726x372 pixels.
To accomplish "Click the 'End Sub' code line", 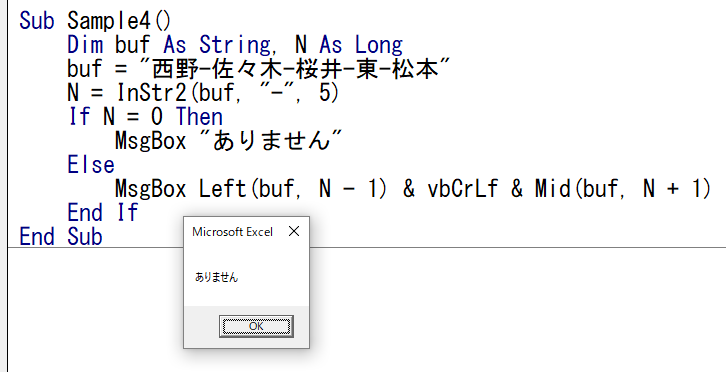I will (61, 236).
